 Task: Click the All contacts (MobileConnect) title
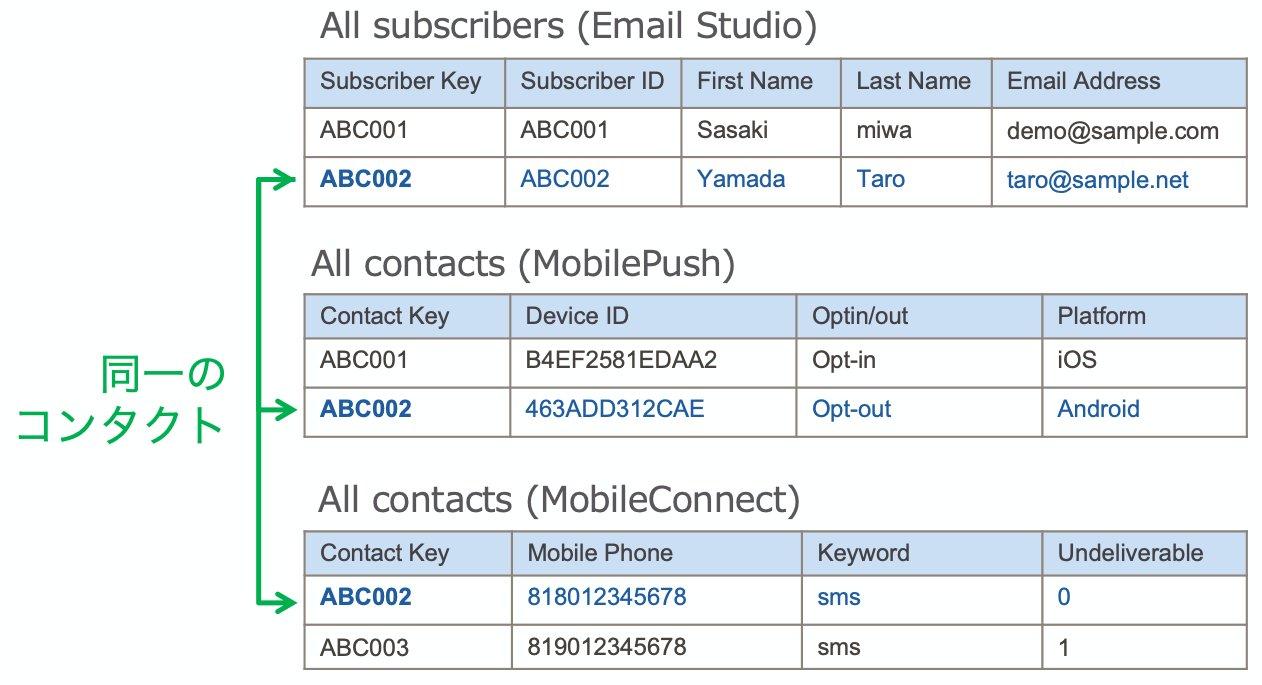[559, 500]
